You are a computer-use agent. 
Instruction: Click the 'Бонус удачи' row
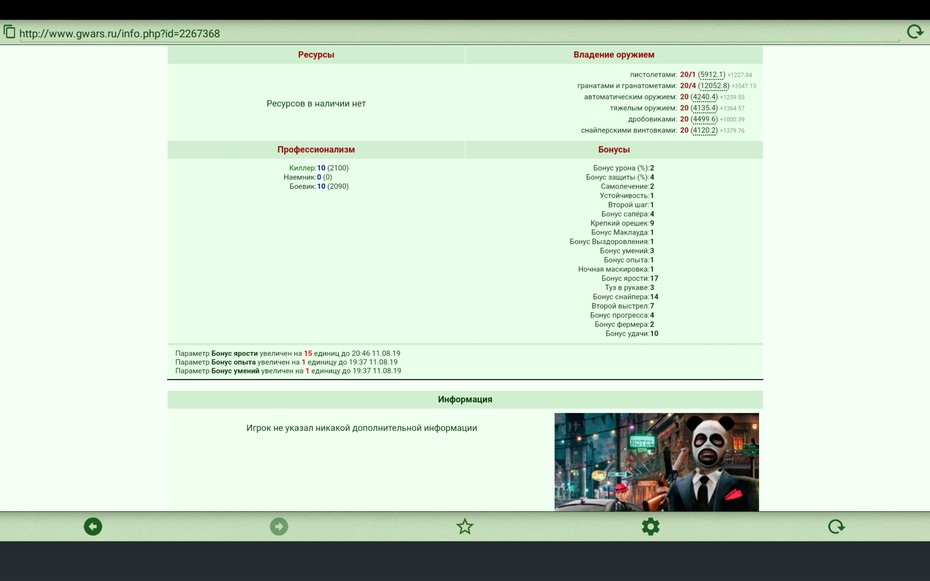point(632,333)
